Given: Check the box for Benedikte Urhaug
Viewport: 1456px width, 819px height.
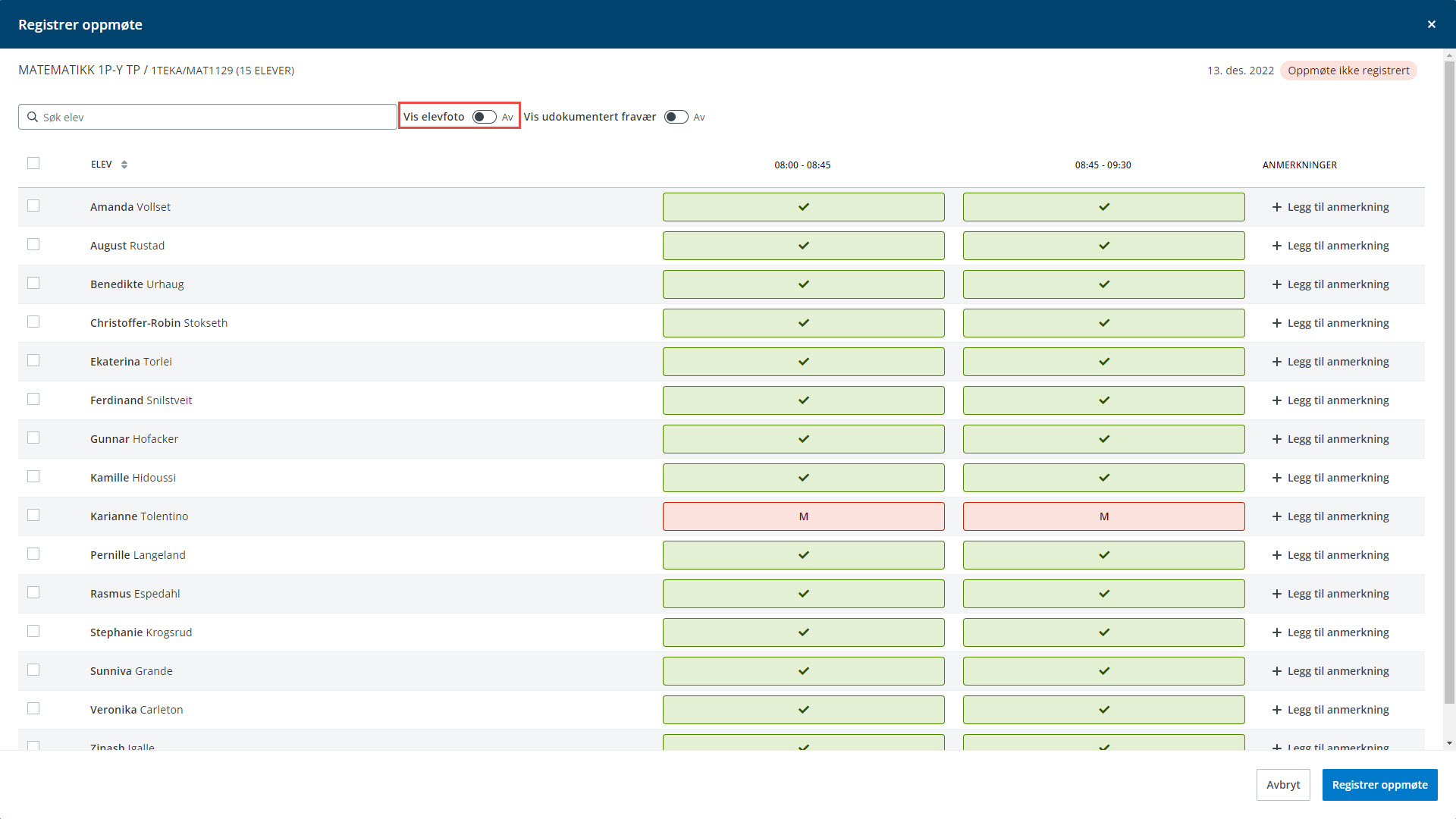Looking at the screenshot, I should click(33, 283).
